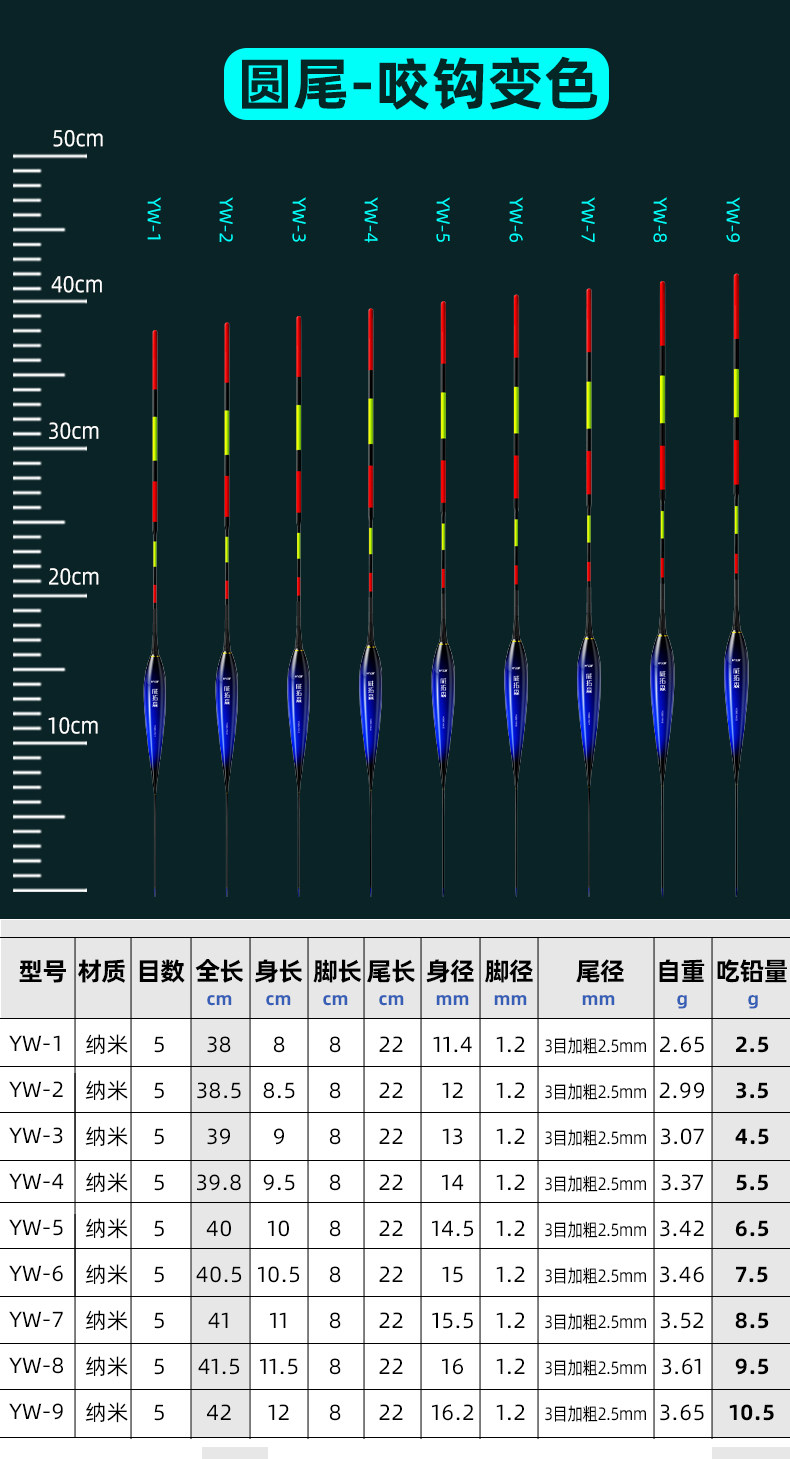
Task: Select the YW-6 model cell in the table
Action: (x=36, y=1274)
